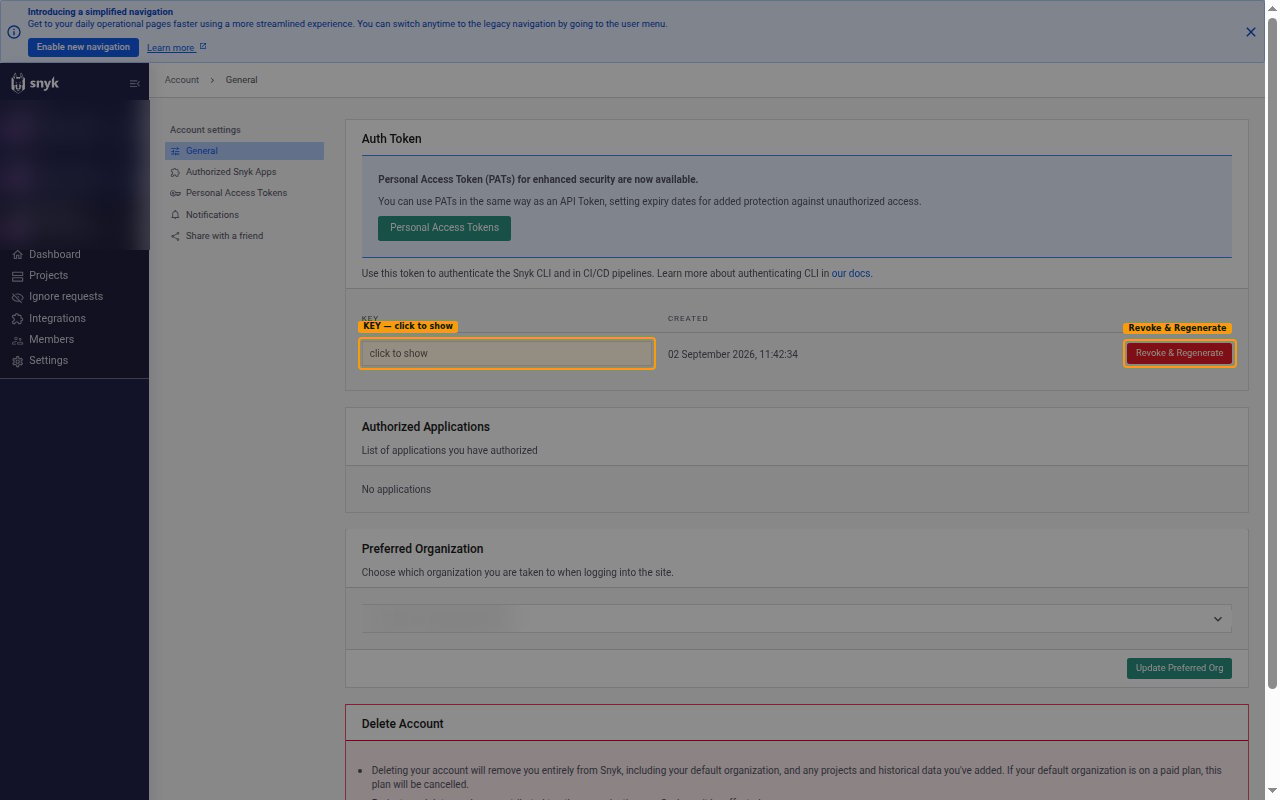Click the Projects stack icon
This screenshot has height=800, width=1280.
pos(17,276)
